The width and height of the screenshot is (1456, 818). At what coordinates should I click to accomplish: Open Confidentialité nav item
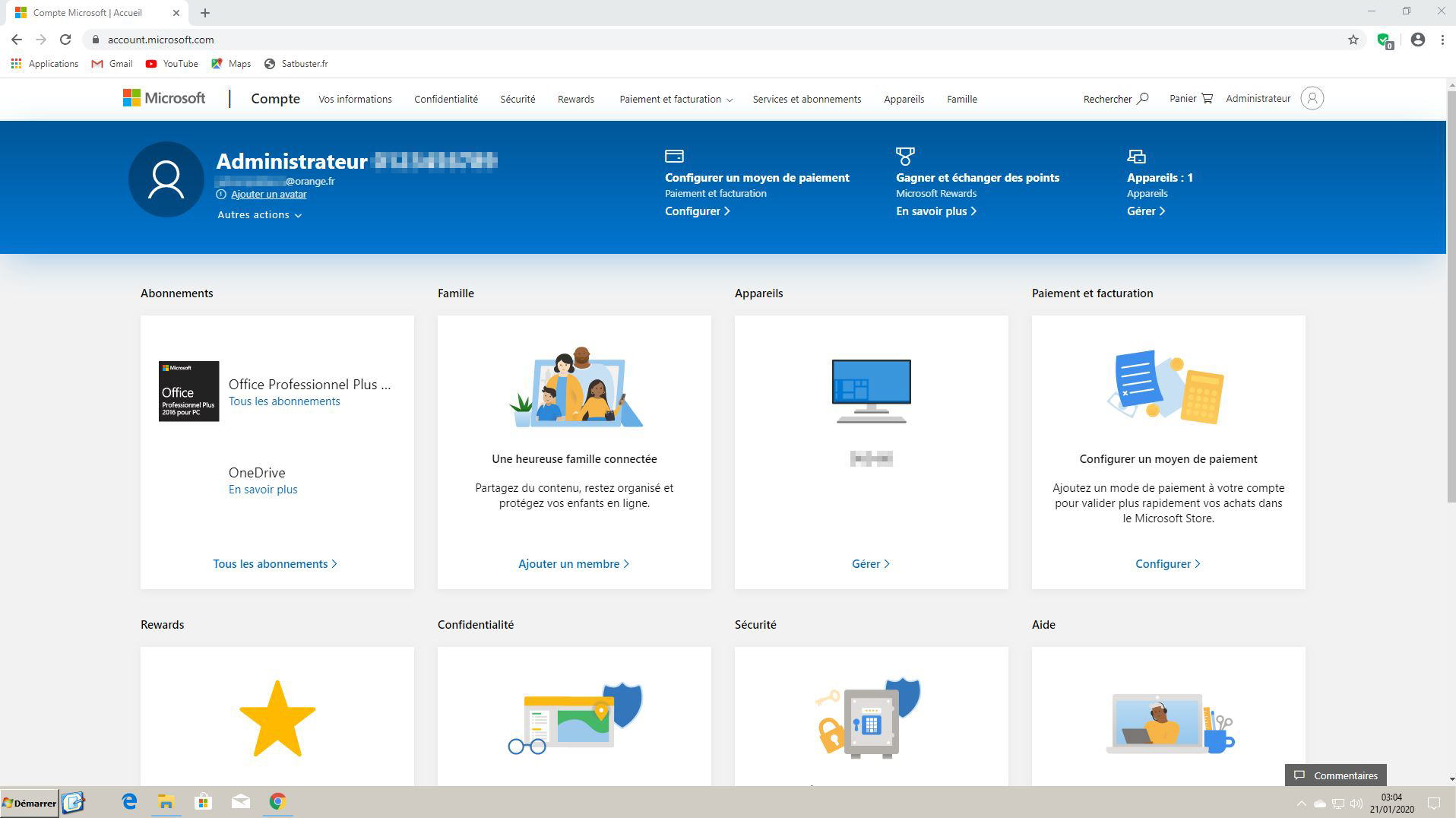[x=446, y=100]
